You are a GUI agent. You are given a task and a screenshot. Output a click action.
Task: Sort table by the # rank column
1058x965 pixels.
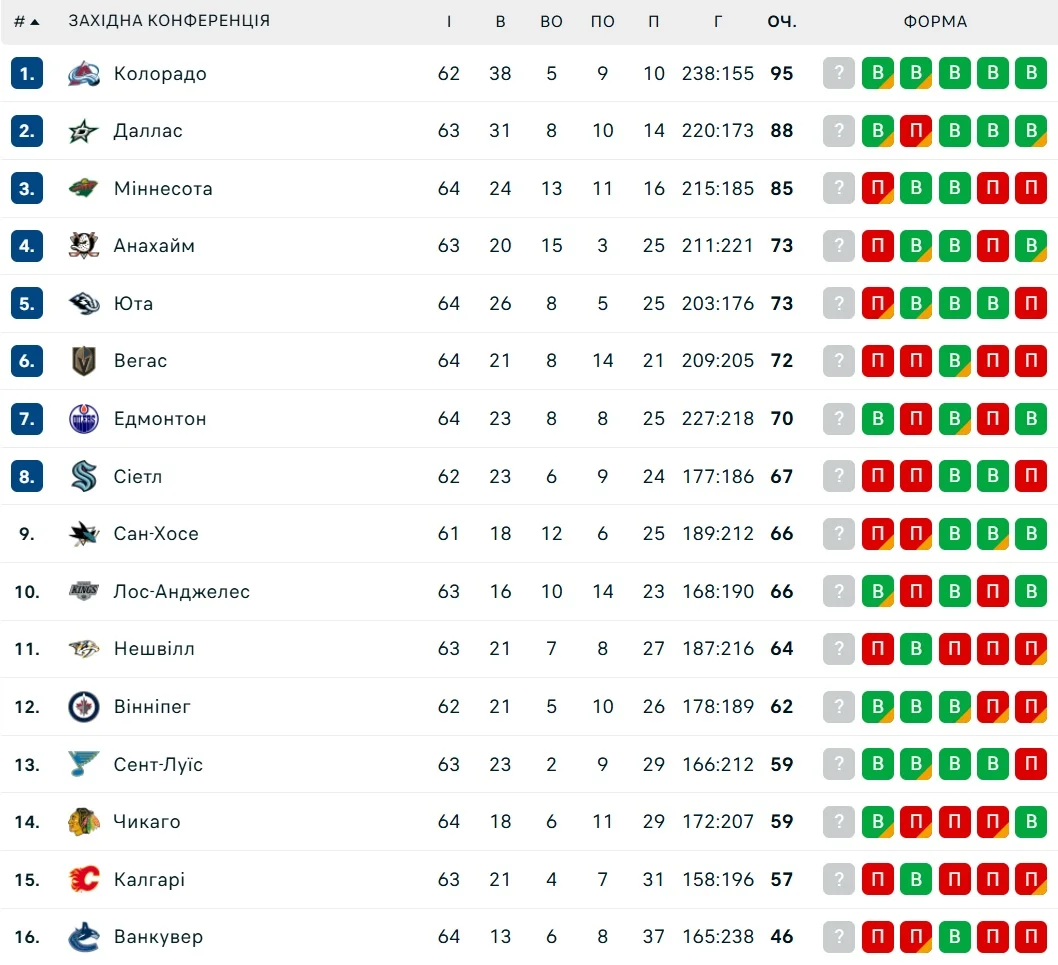[26, 21]
